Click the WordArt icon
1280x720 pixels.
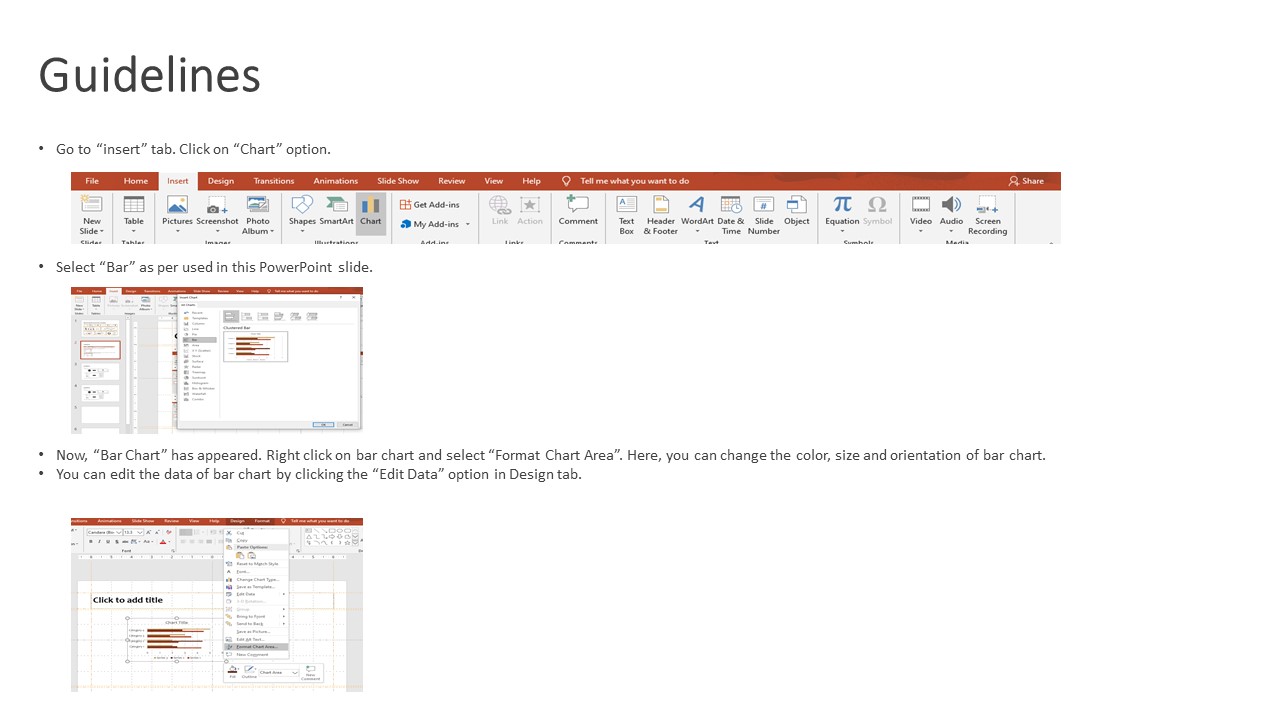pos(697,211)
